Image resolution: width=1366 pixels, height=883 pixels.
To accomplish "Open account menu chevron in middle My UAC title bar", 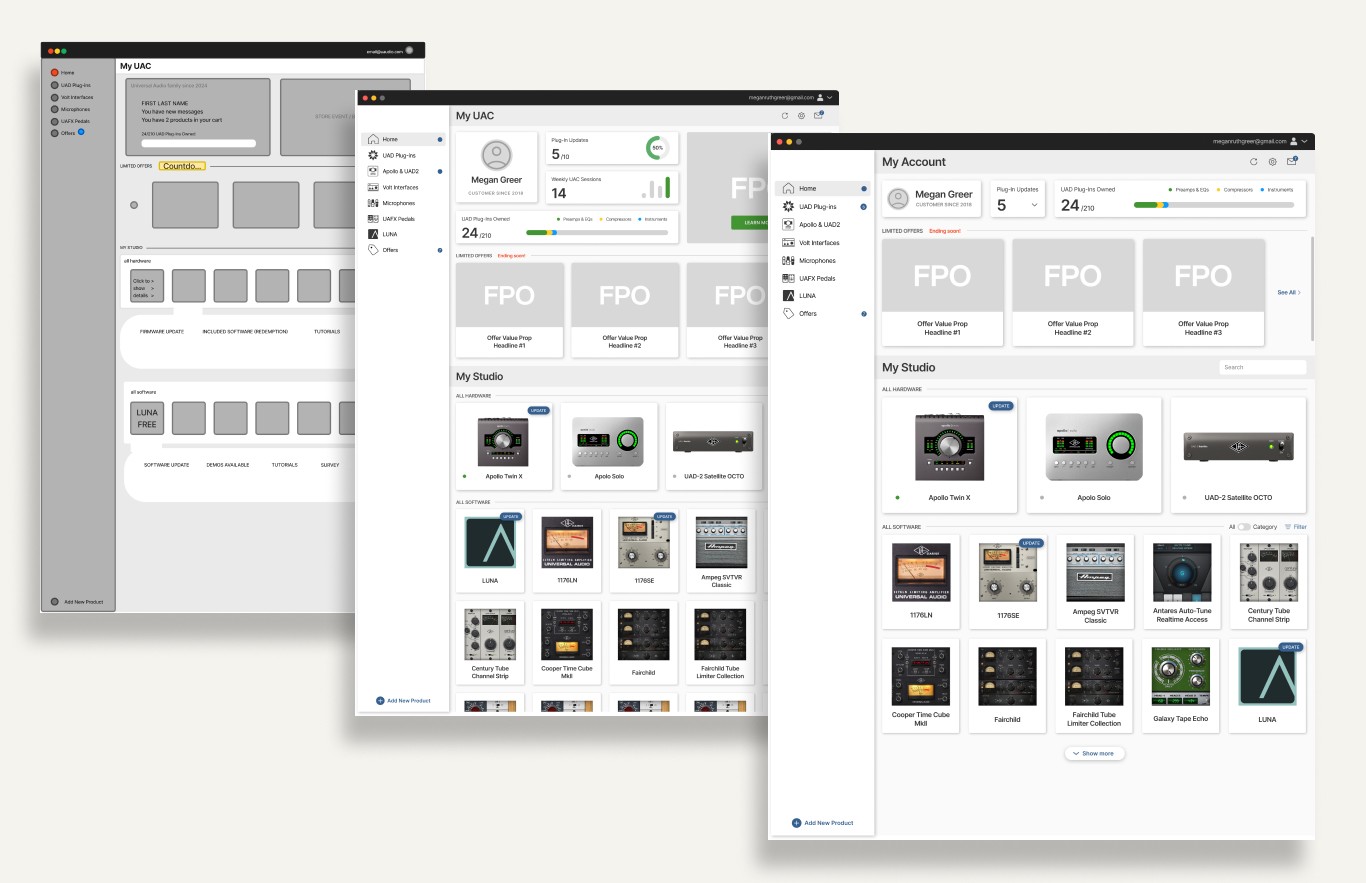I will point(830,97).
